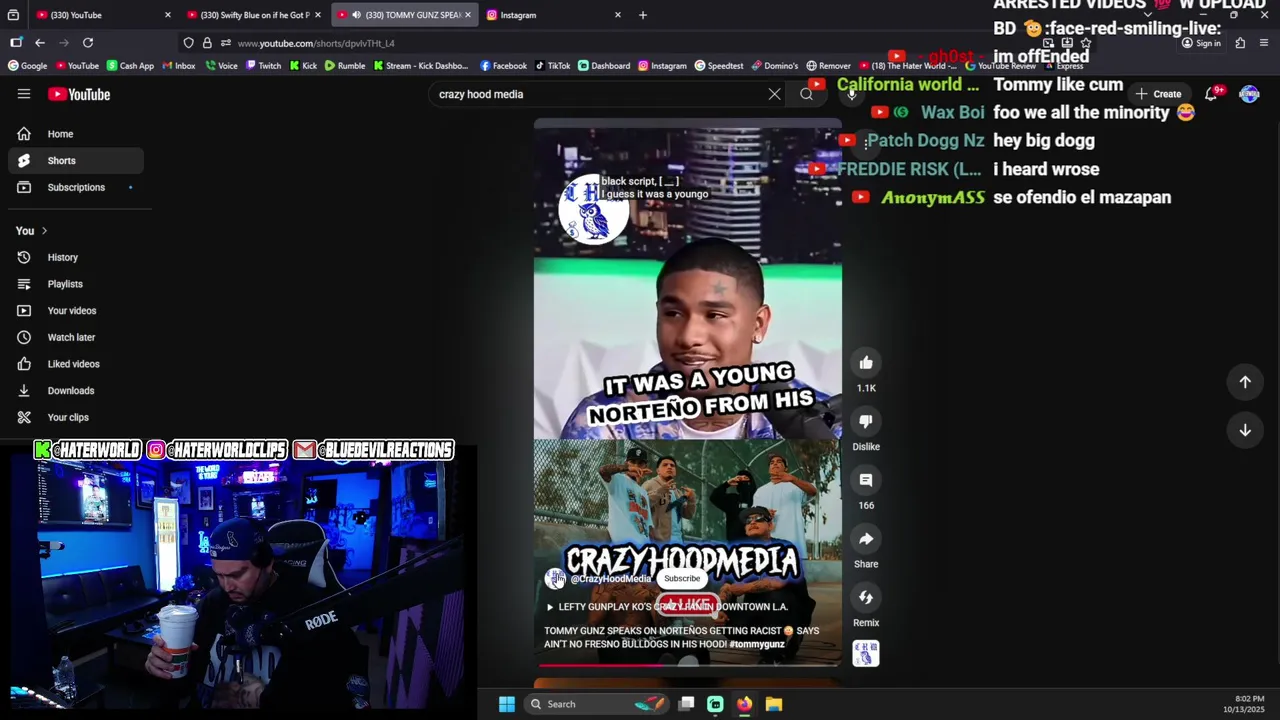Open Firefox View in tab strip
The height and width of the screenshot is (720, 1280).
[13, 15]
